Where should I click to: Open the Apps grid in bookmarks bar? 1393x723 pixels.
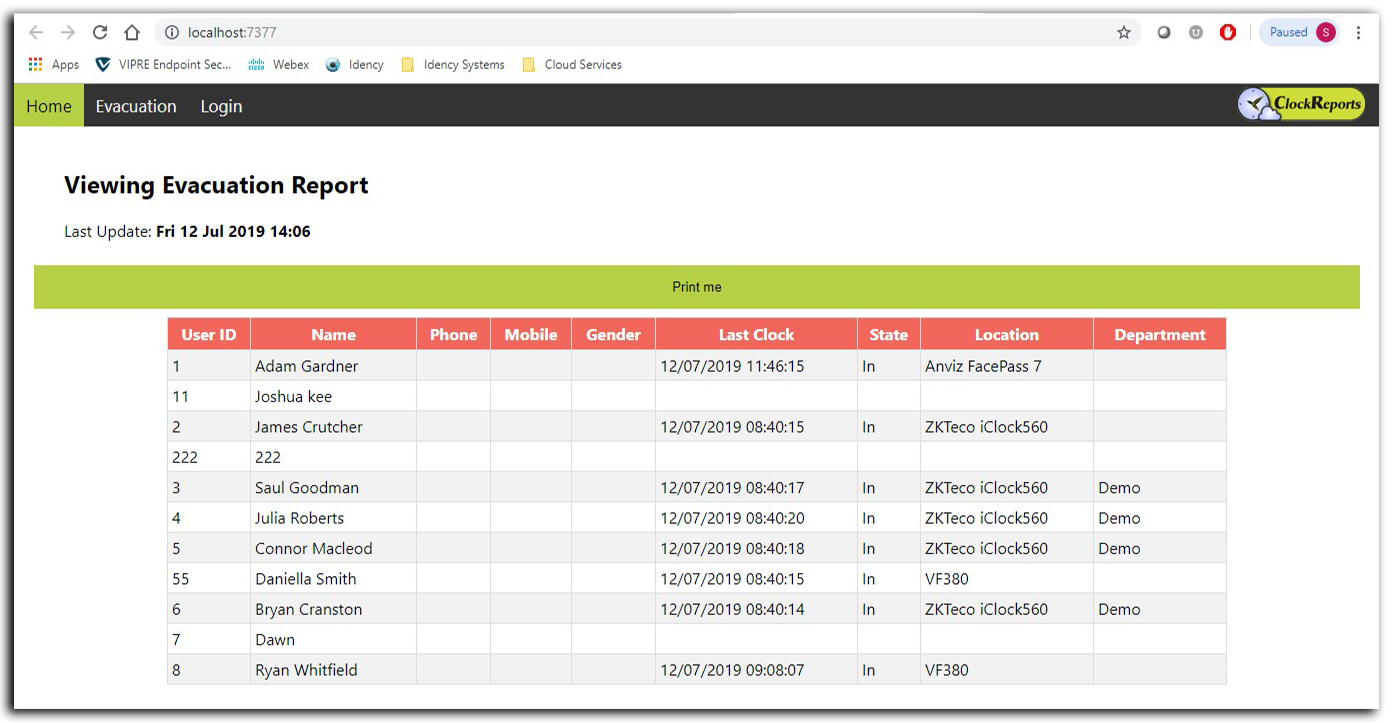54,64
